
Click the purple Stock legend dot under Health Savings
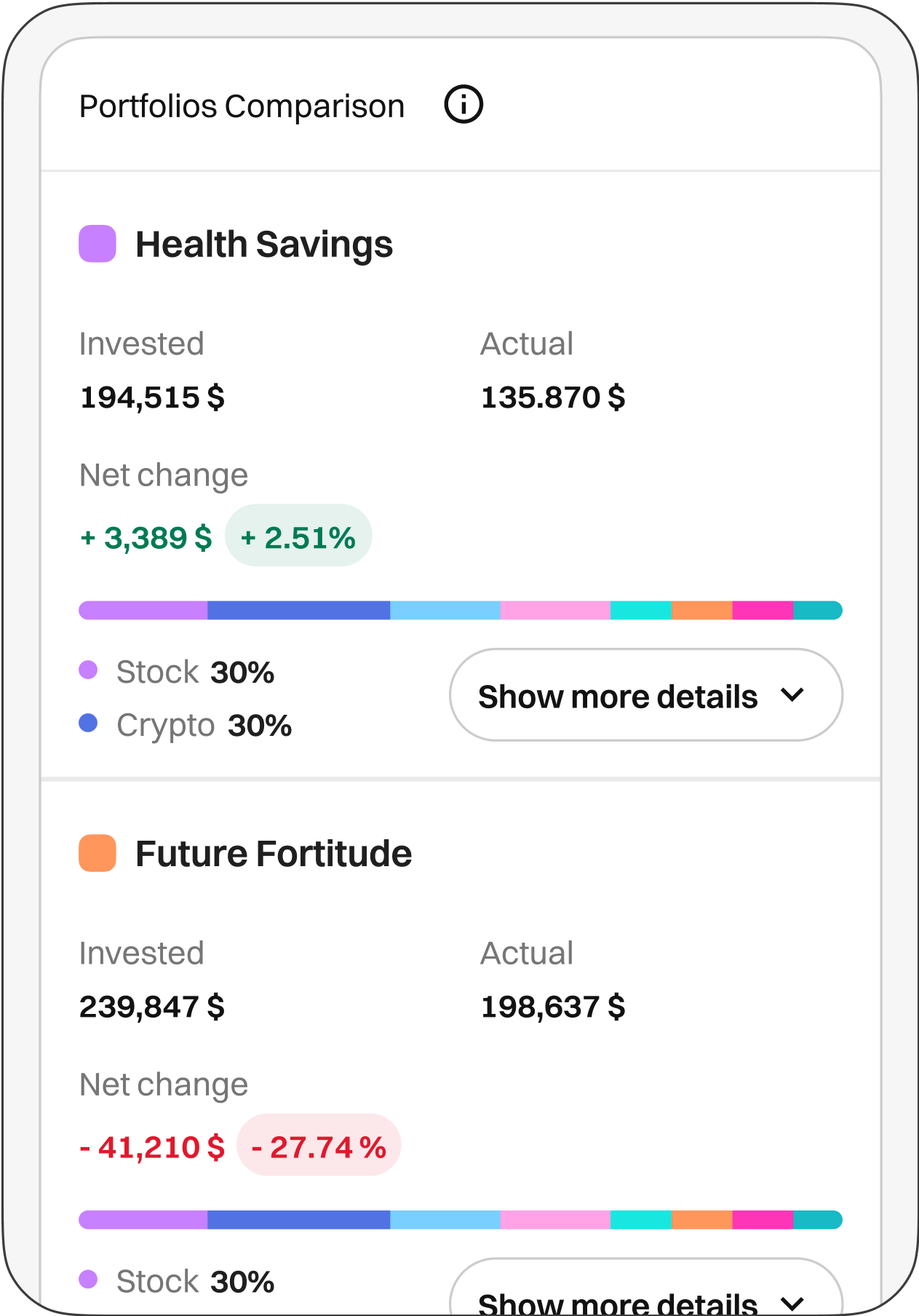pyautogui.click(x=88, y=670)
